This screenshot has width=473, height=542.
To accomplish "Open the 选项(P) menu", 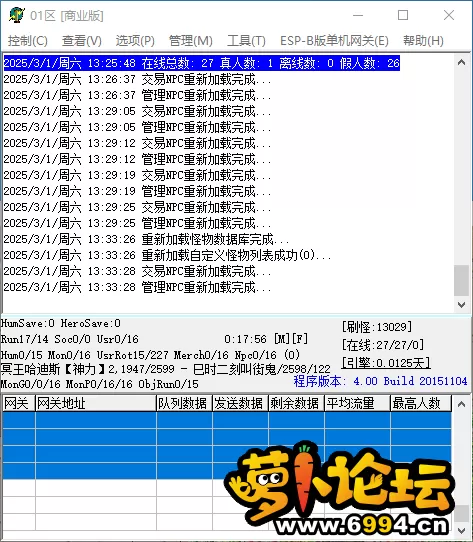I will 135,41.
